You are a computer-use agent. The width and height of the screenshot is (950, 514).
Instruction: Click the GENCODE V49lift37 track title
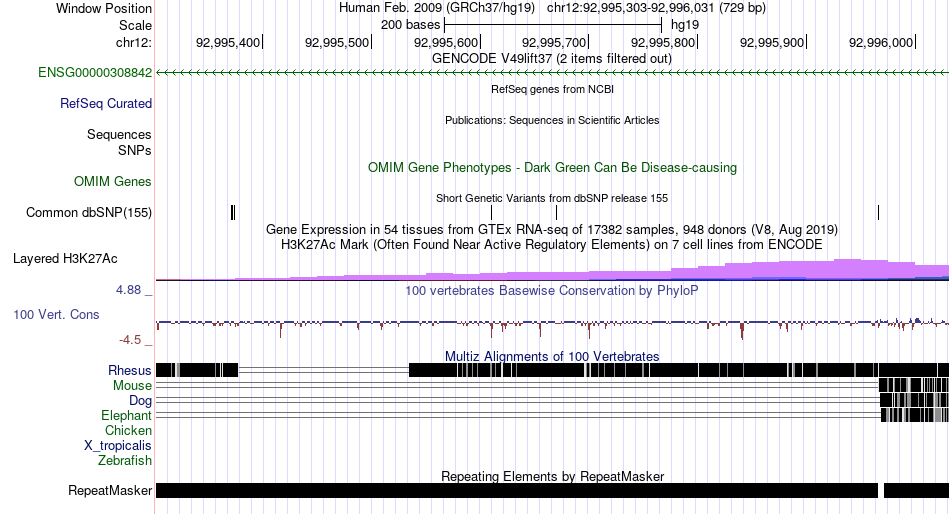click(552, 59)
